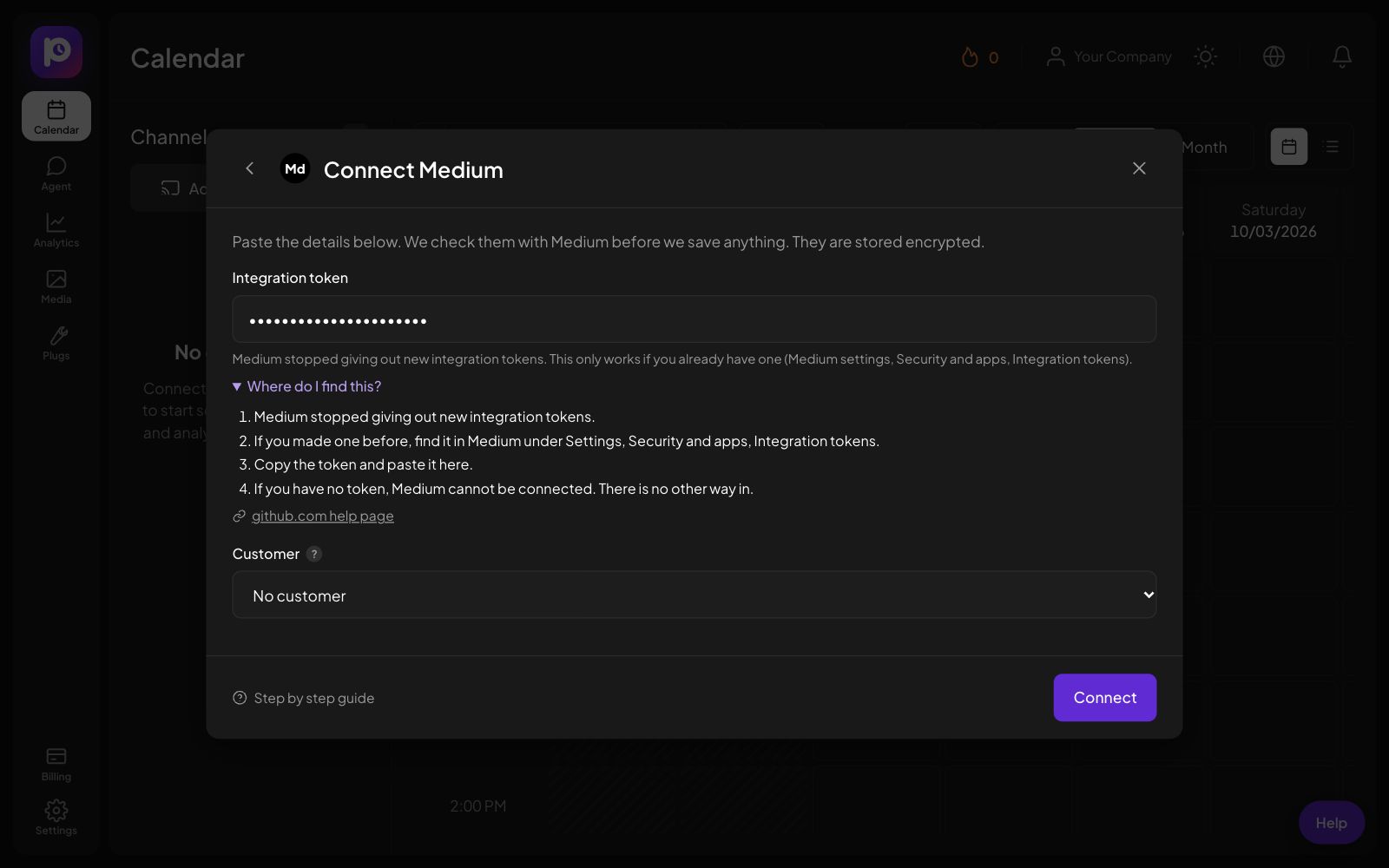Click the Postiz logo icon in the sidebar

[x=56, y=52]
